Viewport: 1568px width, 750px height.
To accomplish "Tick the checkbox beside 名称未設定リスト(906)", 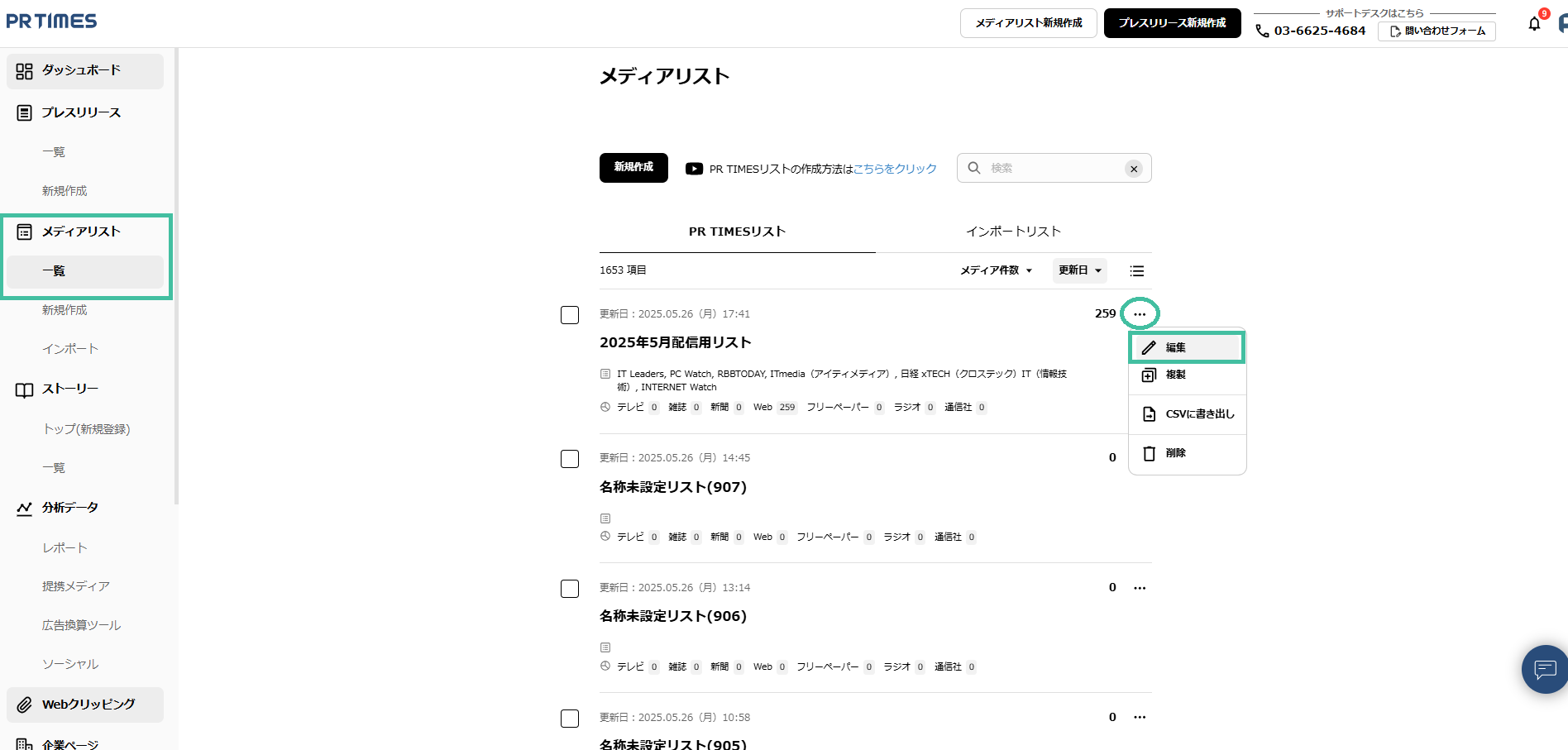I will pos(570,589).
